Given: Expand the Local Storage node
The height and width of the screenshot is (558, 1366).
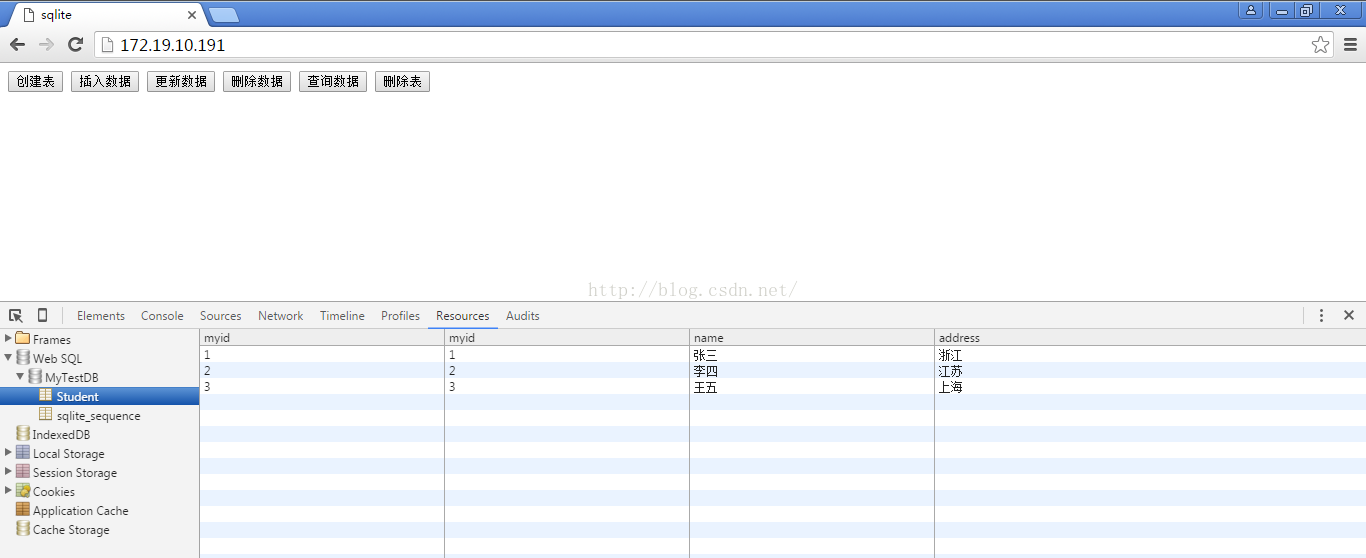Looking at the screenshot, I should click(x=9, y=452).
